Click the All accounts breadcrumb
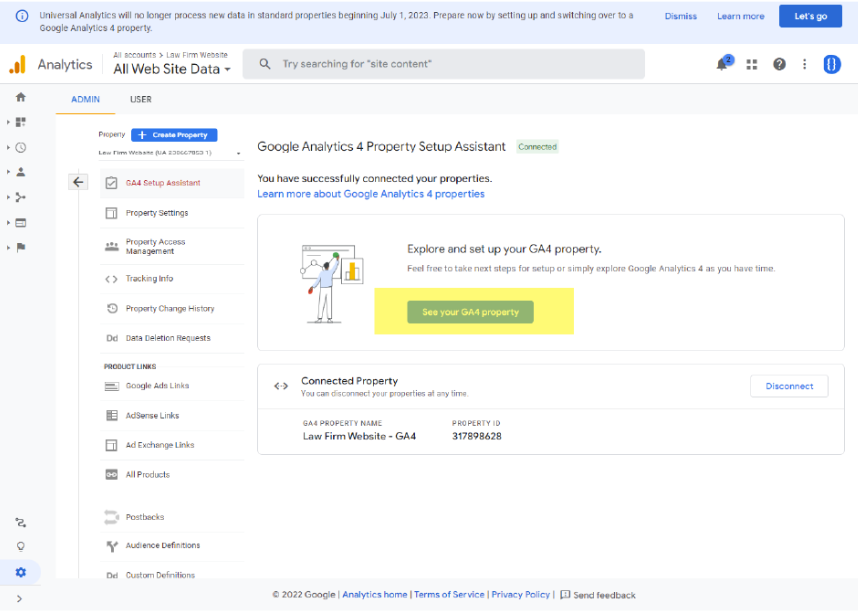The width and height of the screenshot is (860, 615). tap(134, 55)
